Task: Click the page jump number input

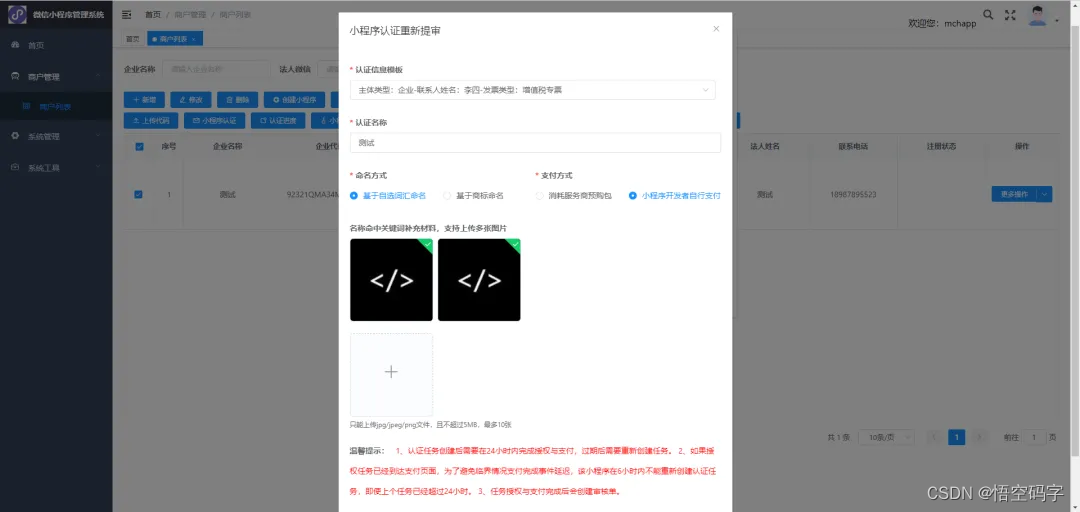Action: (x=1033, y=438)
